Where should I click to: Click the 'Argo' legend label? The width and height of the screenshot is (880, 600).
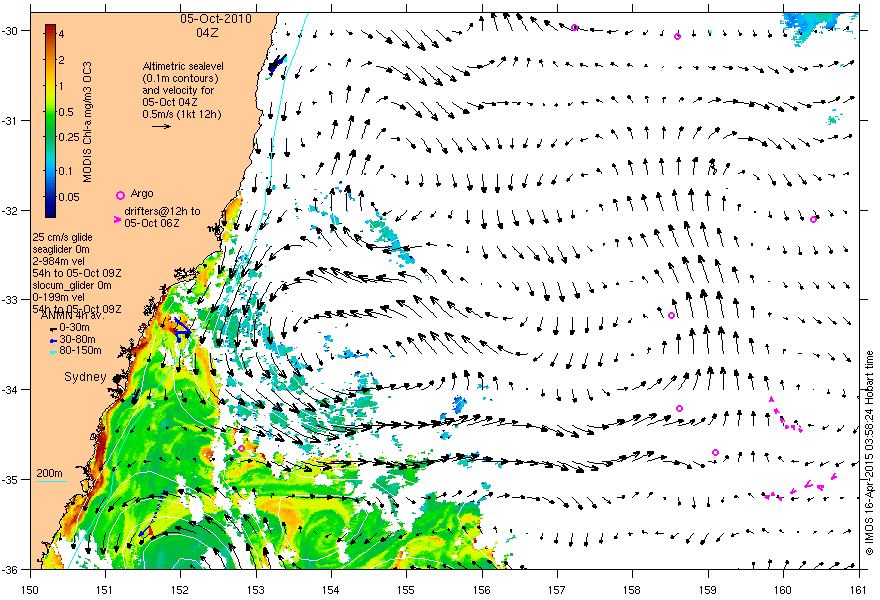click(x=141, y=194)
